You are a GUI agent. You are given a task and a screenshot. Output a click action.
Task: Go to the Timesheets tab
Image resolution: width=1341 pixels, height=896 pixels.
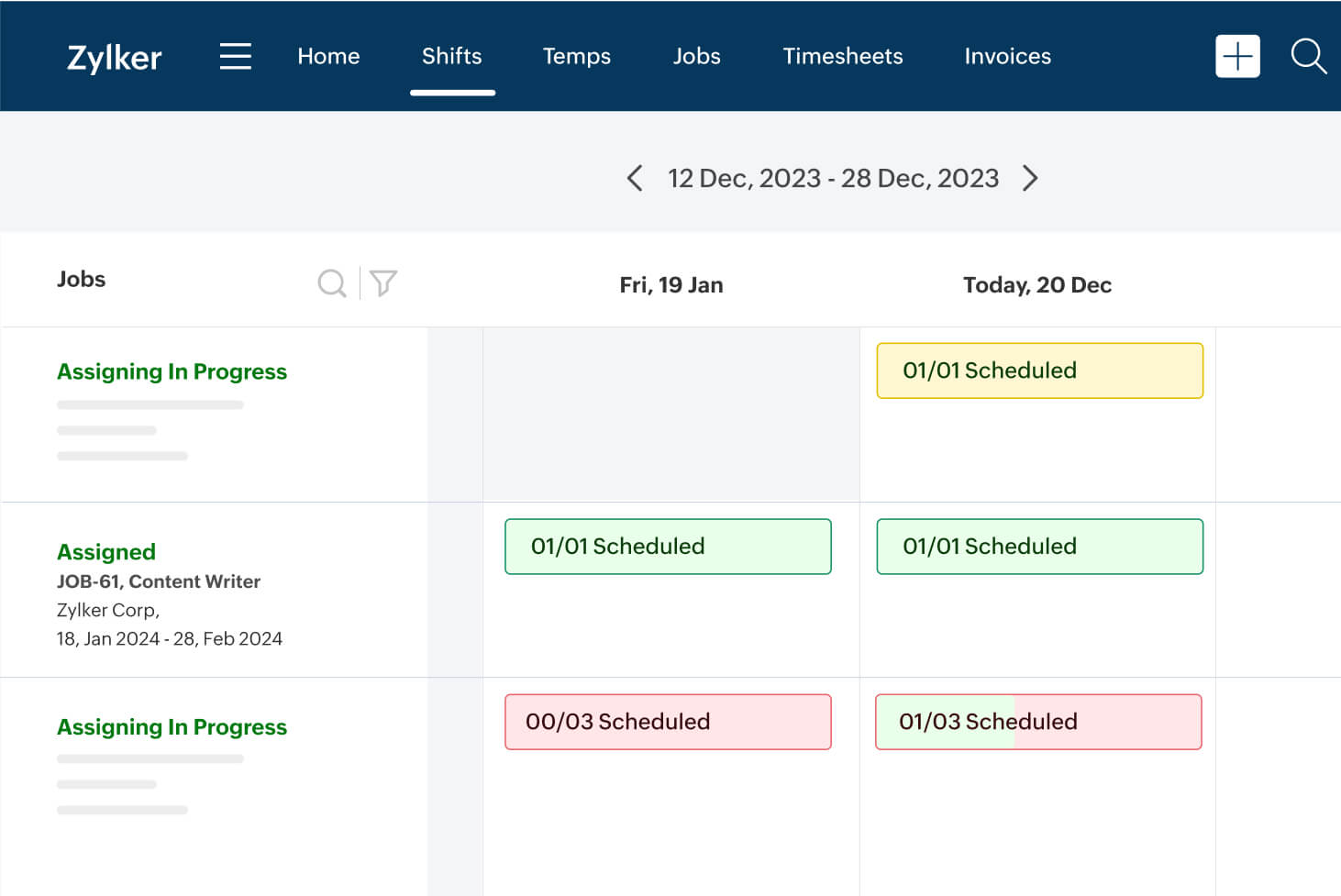tap(843, 56)
